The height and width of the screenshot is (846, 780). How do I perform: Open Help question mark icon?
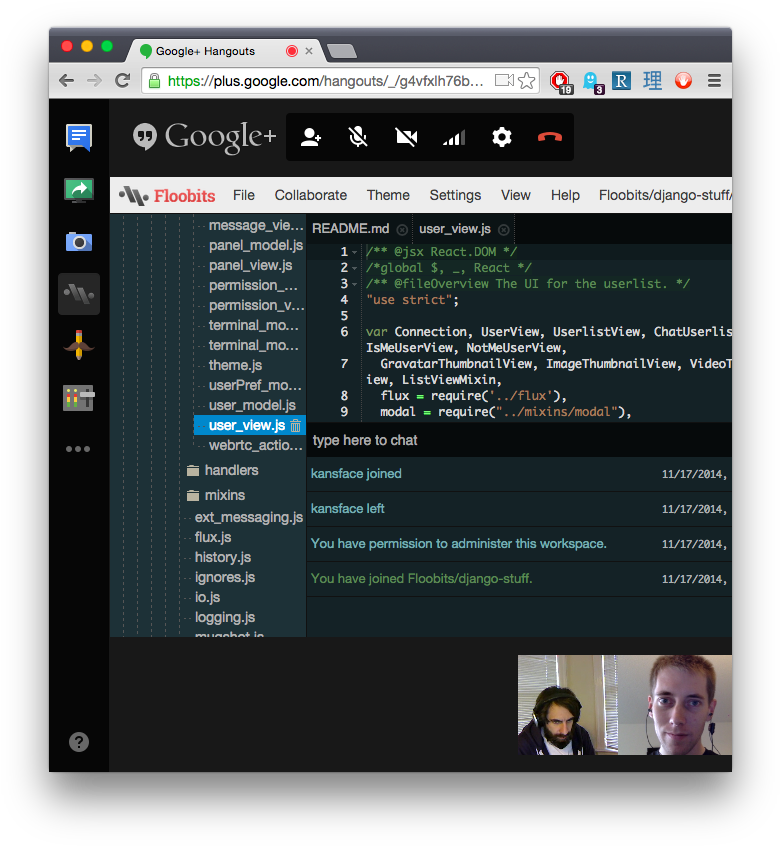click(x=79, y=742)
